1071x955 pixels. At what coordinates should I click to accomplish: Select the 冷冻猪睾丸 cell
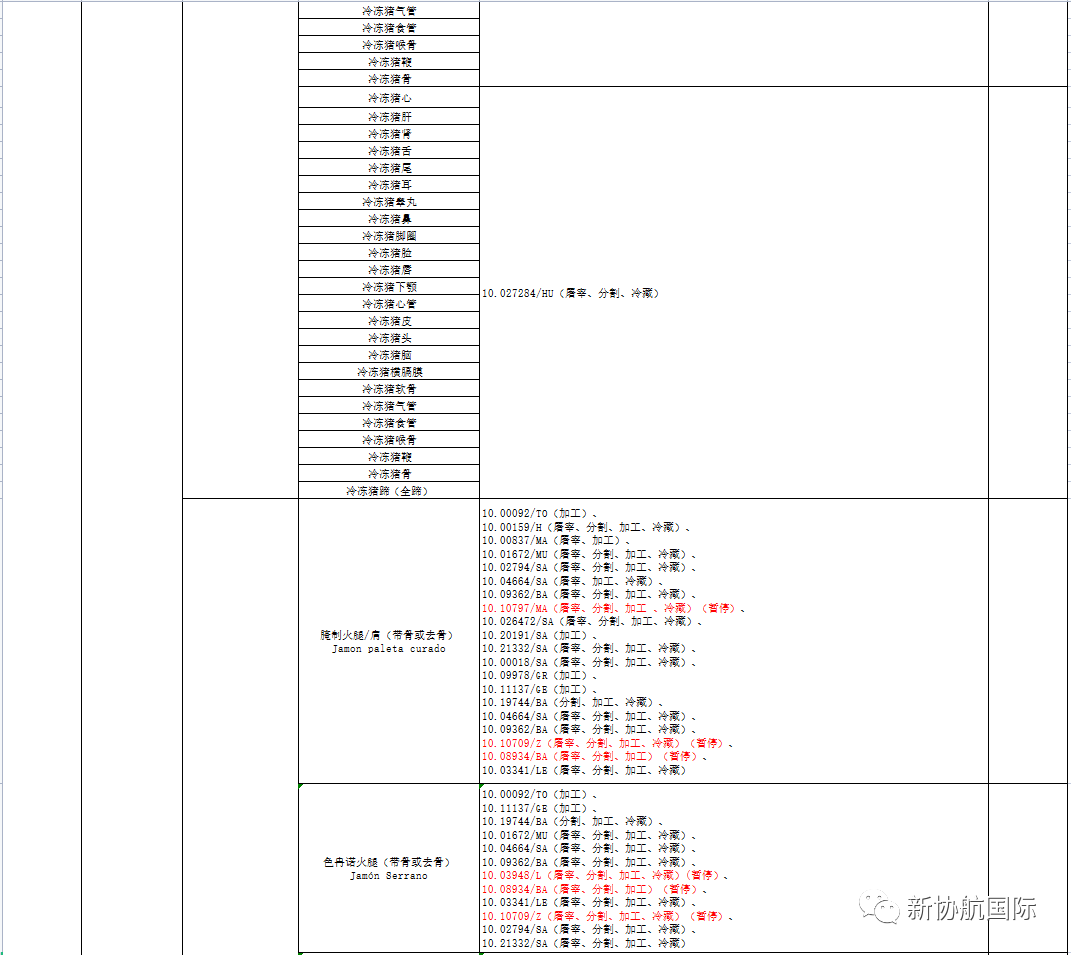point(389,202)
